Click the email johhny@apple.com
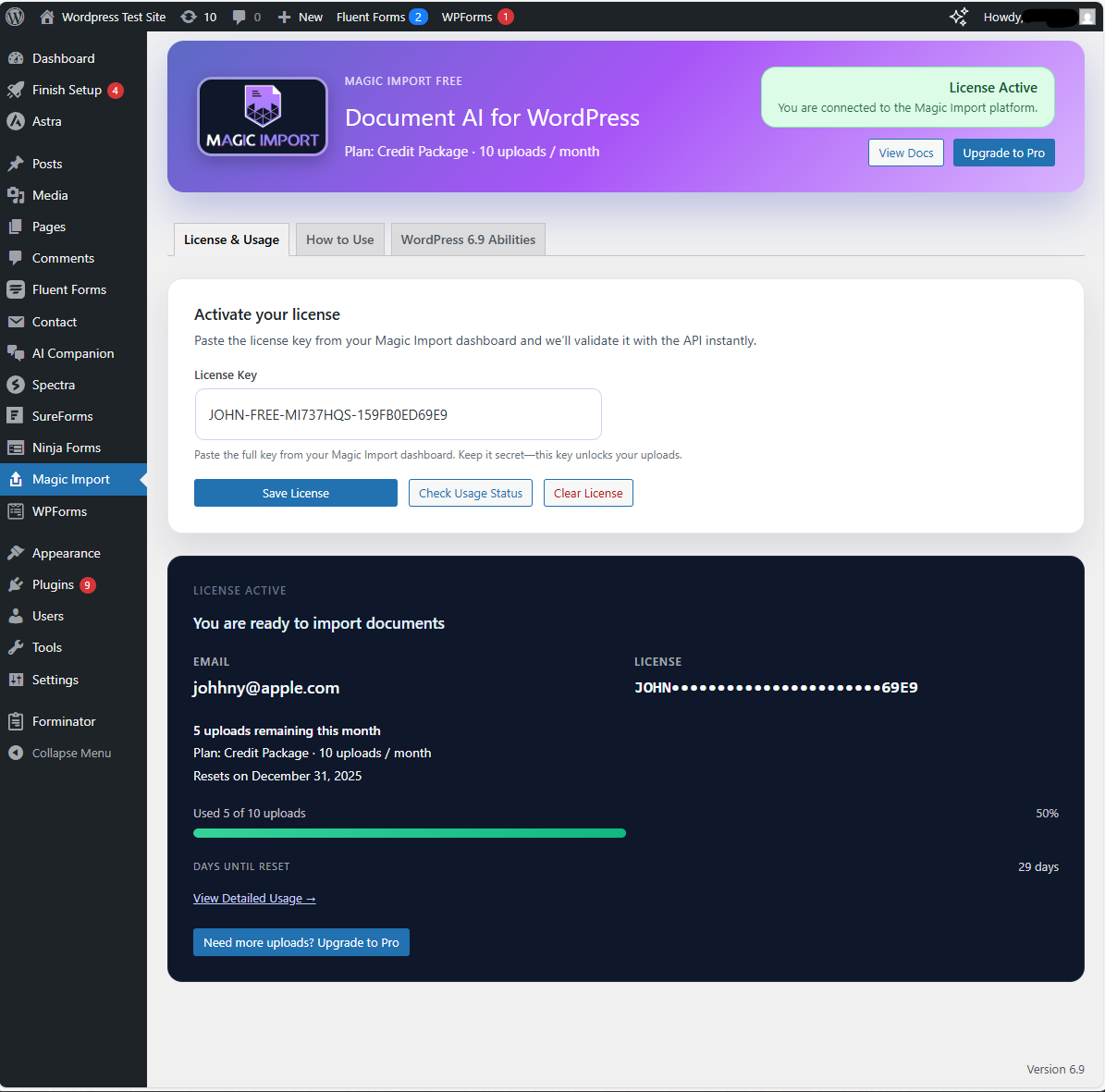This screenshot has width=1105, height=1092. coord(266,688)
